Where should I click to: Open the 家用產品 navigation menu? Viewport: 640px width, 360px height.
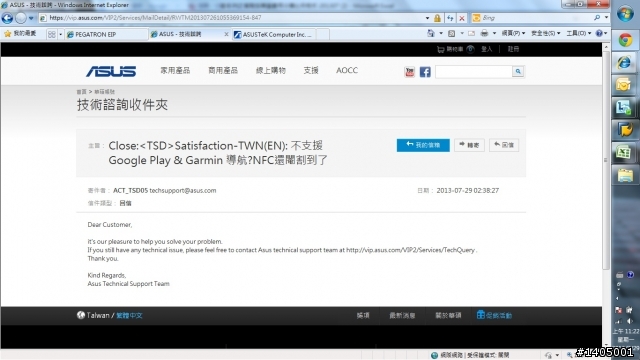[x=175, y=71]
